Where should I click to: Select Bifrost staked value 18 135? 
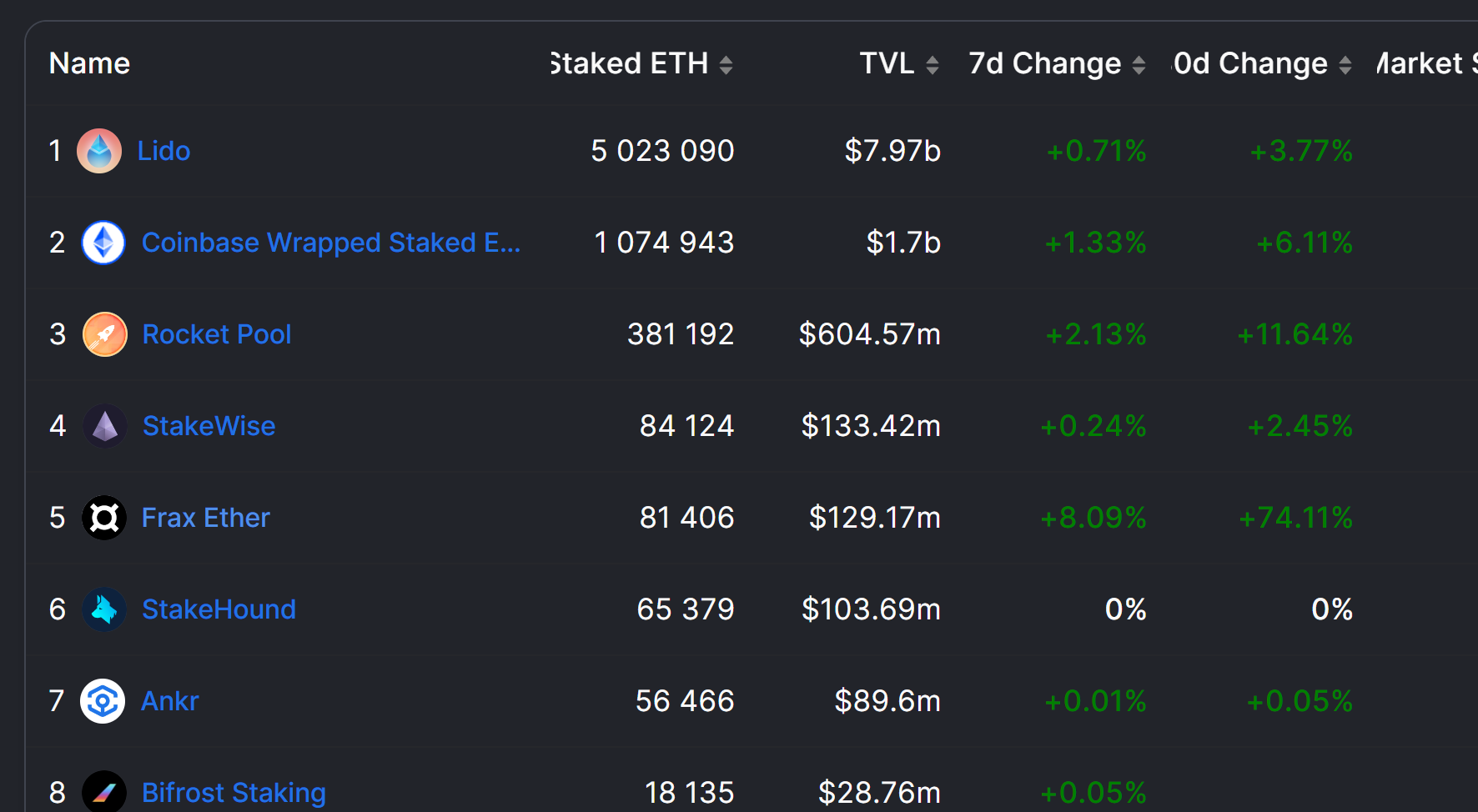click(690, 793)
